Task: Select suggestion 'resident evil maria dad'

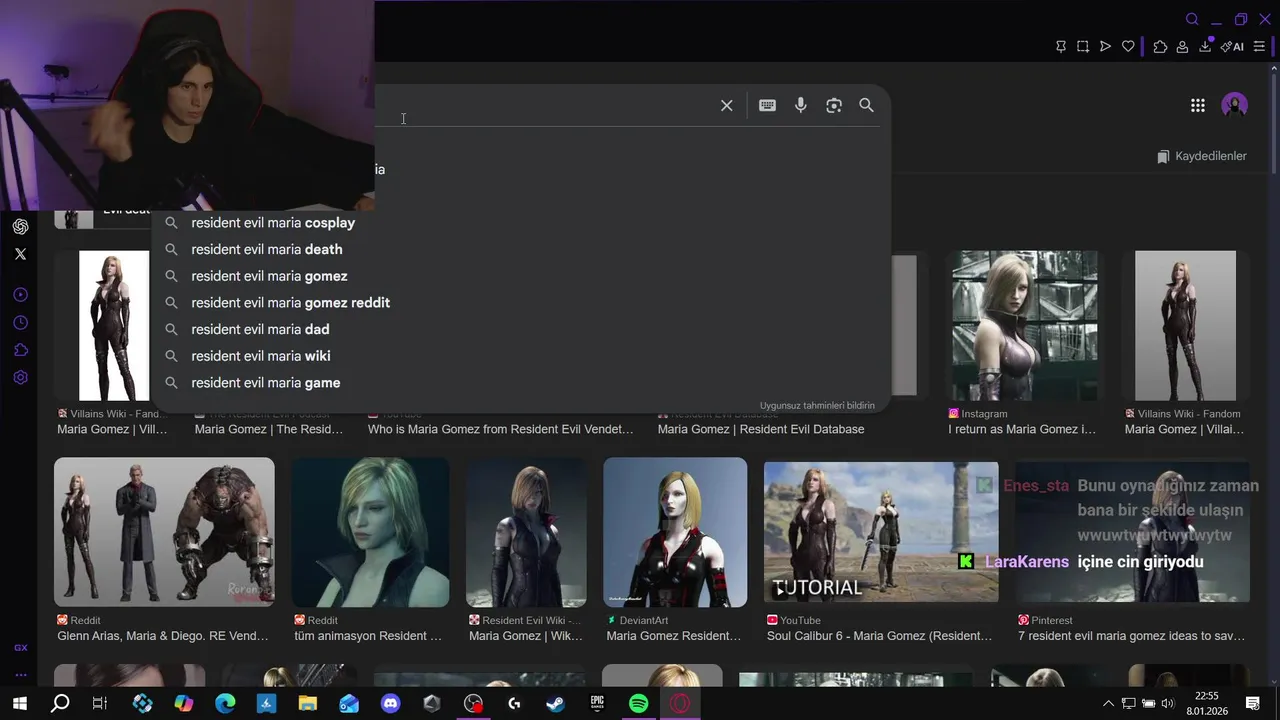Action: 522,329
